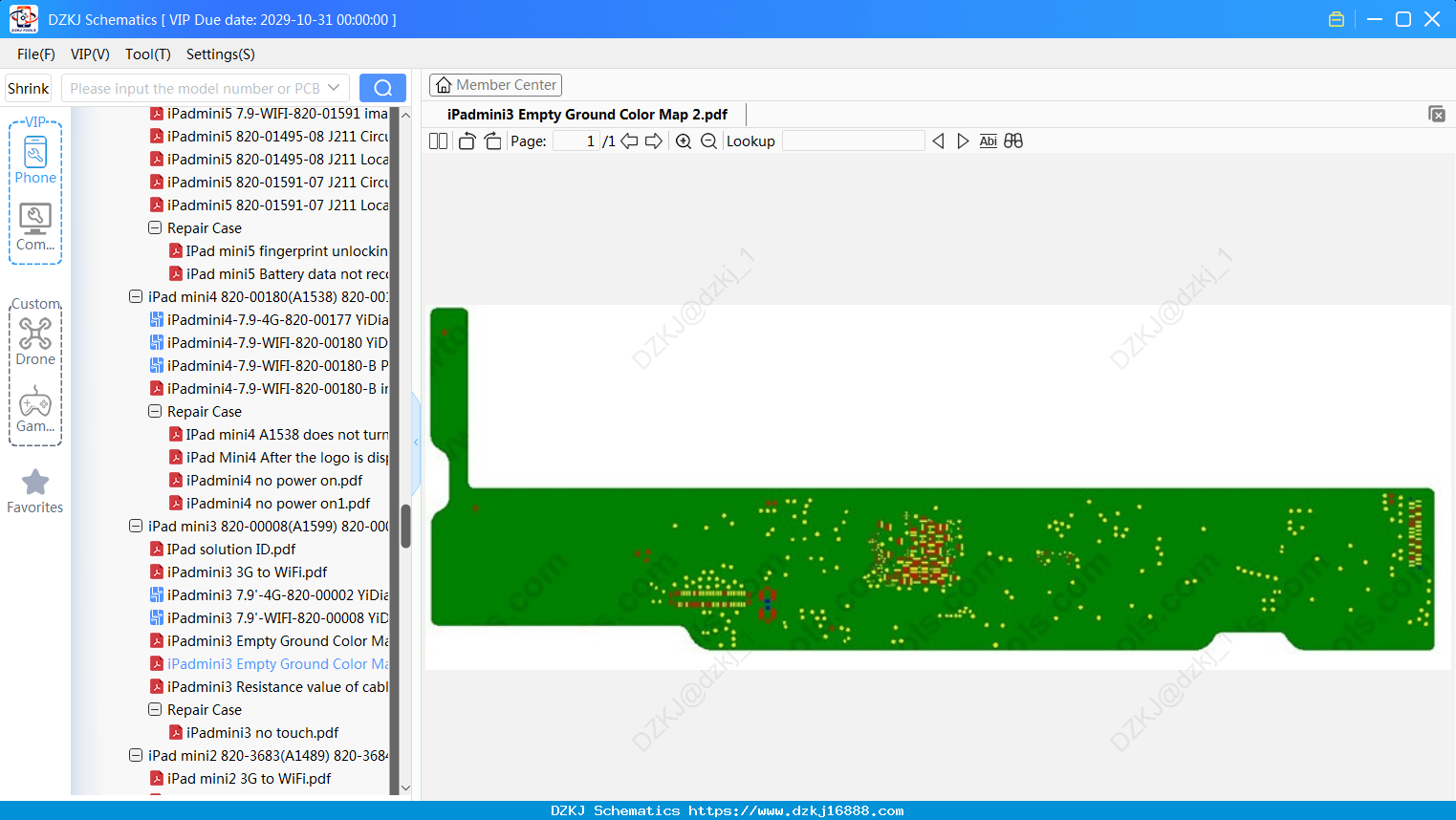Rotate the page counterclockwise
1456x820 pixels.
click(467, 141)
